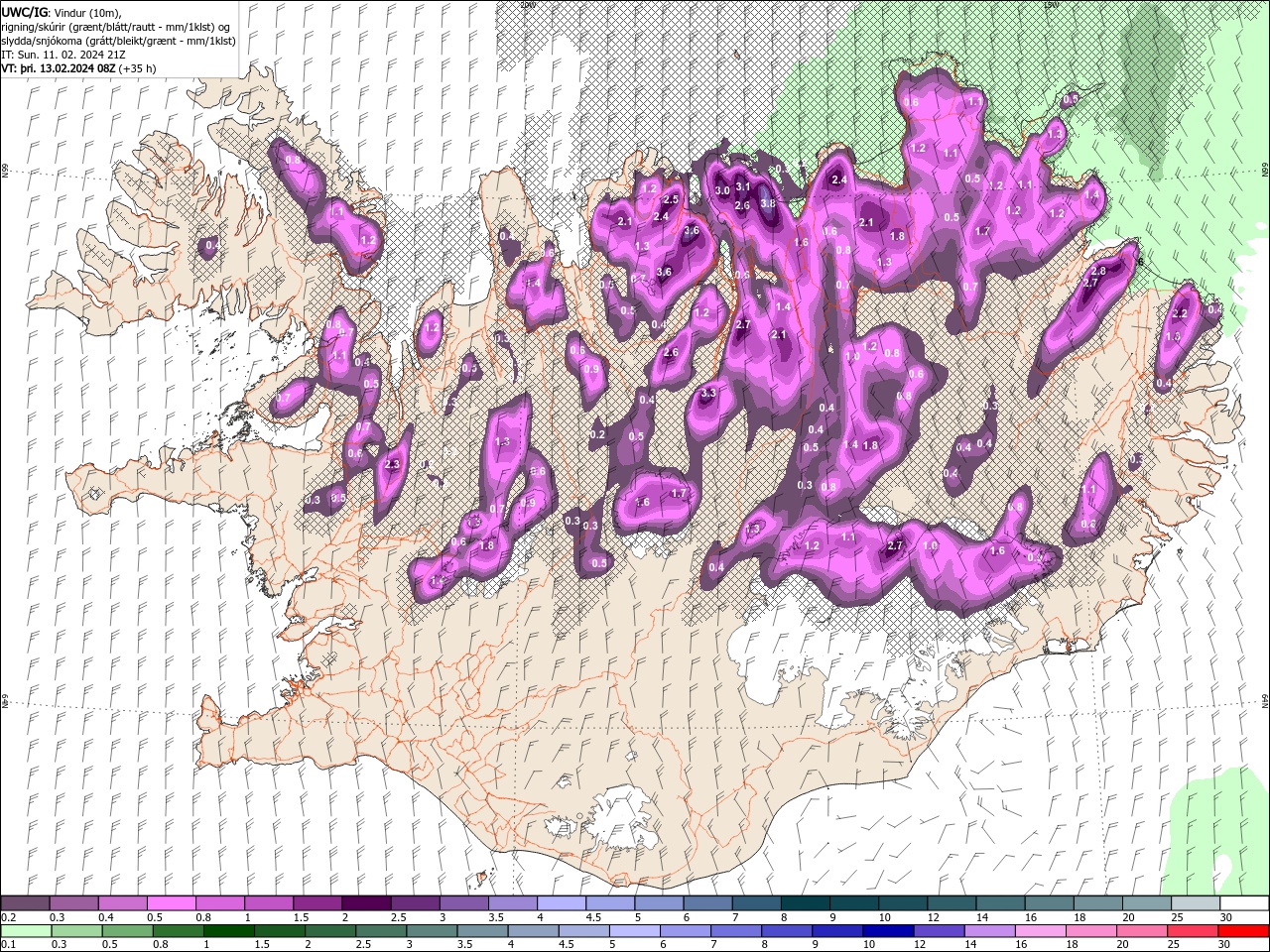
Task: Select the '12' label in the upper legend row
Action: (x=933, y=917)
